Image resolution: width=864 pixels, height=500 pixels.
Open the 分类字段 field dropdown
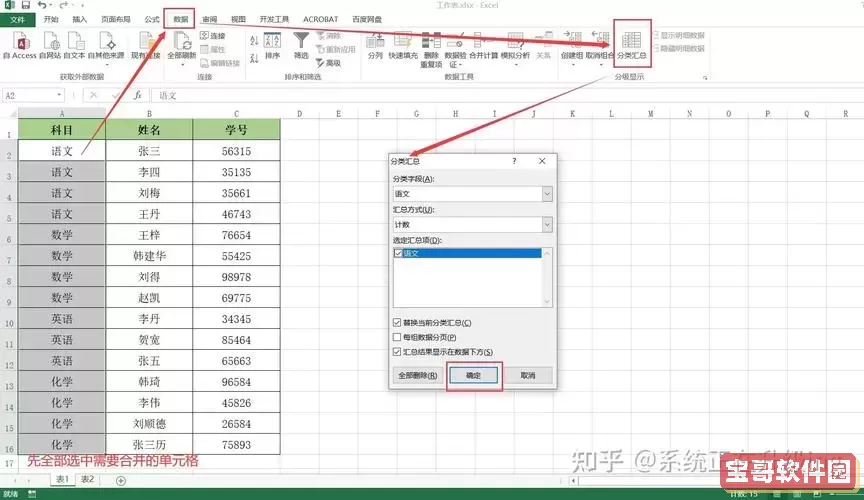click(547, 194)
